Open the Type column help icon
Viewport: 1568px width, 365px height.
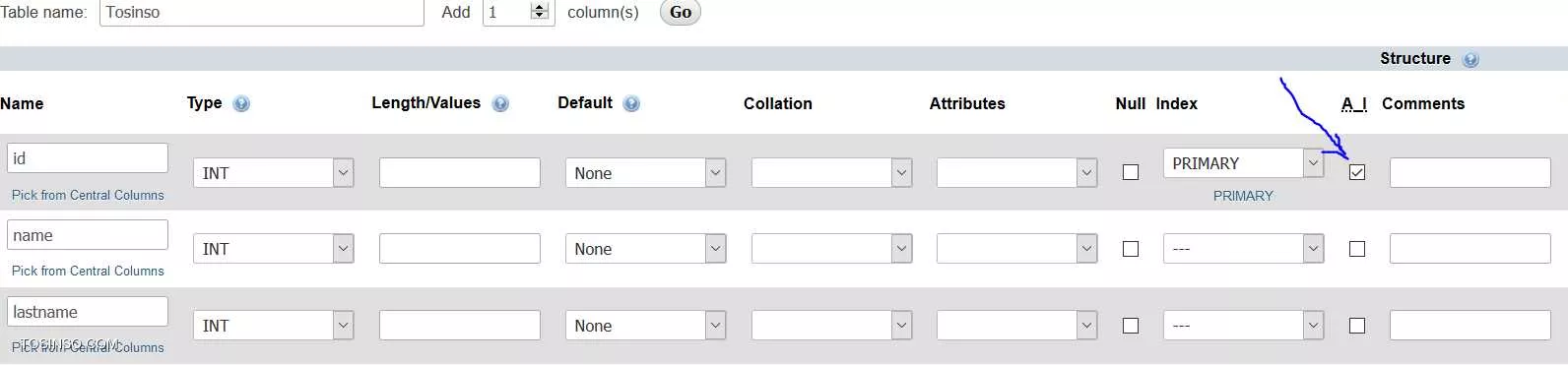tap(241, 103)
